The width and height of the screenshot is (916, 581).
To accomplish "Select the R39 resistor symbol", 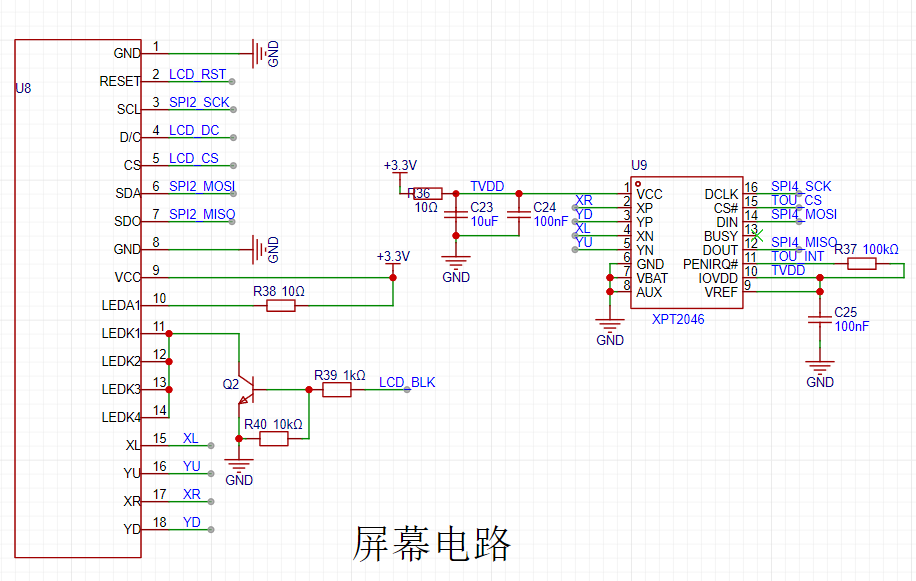I will point(337,389).
